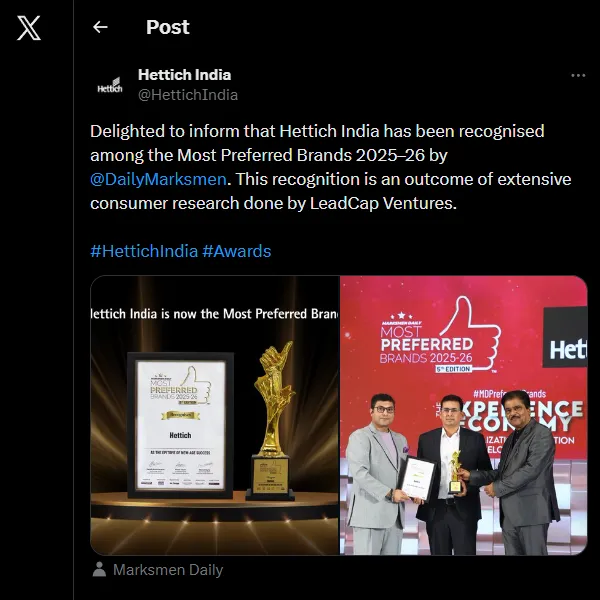Viewport: 600px width, 600px height.
Task: Click the person icon beside Marksmen Daily
Action: (x=99, y=569)
